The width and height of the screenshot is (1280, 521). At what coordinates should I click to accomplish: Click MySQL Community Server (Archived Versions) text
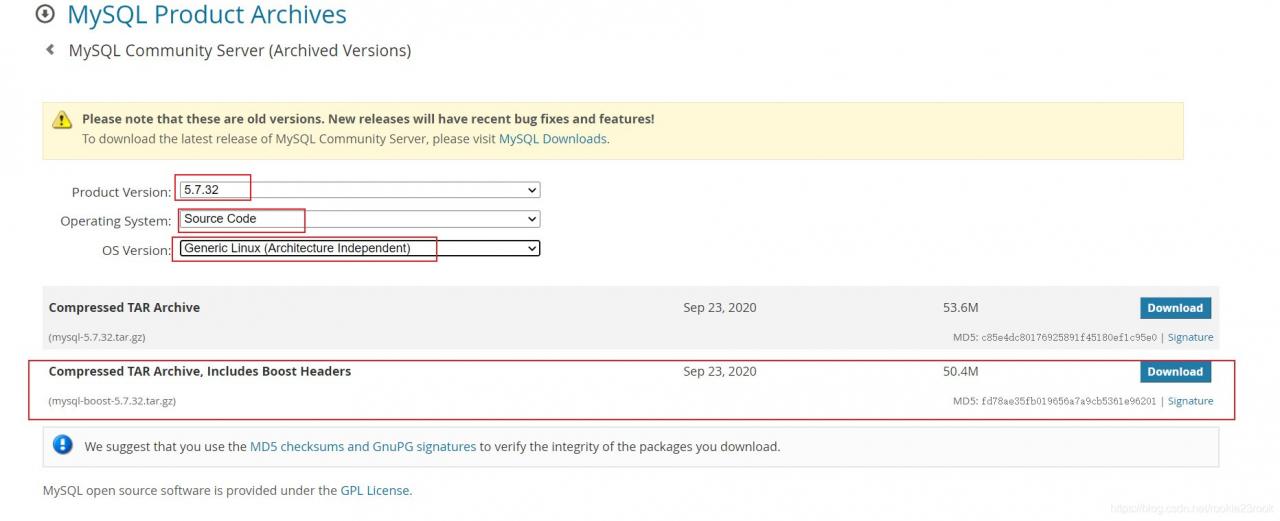point(240,50)
